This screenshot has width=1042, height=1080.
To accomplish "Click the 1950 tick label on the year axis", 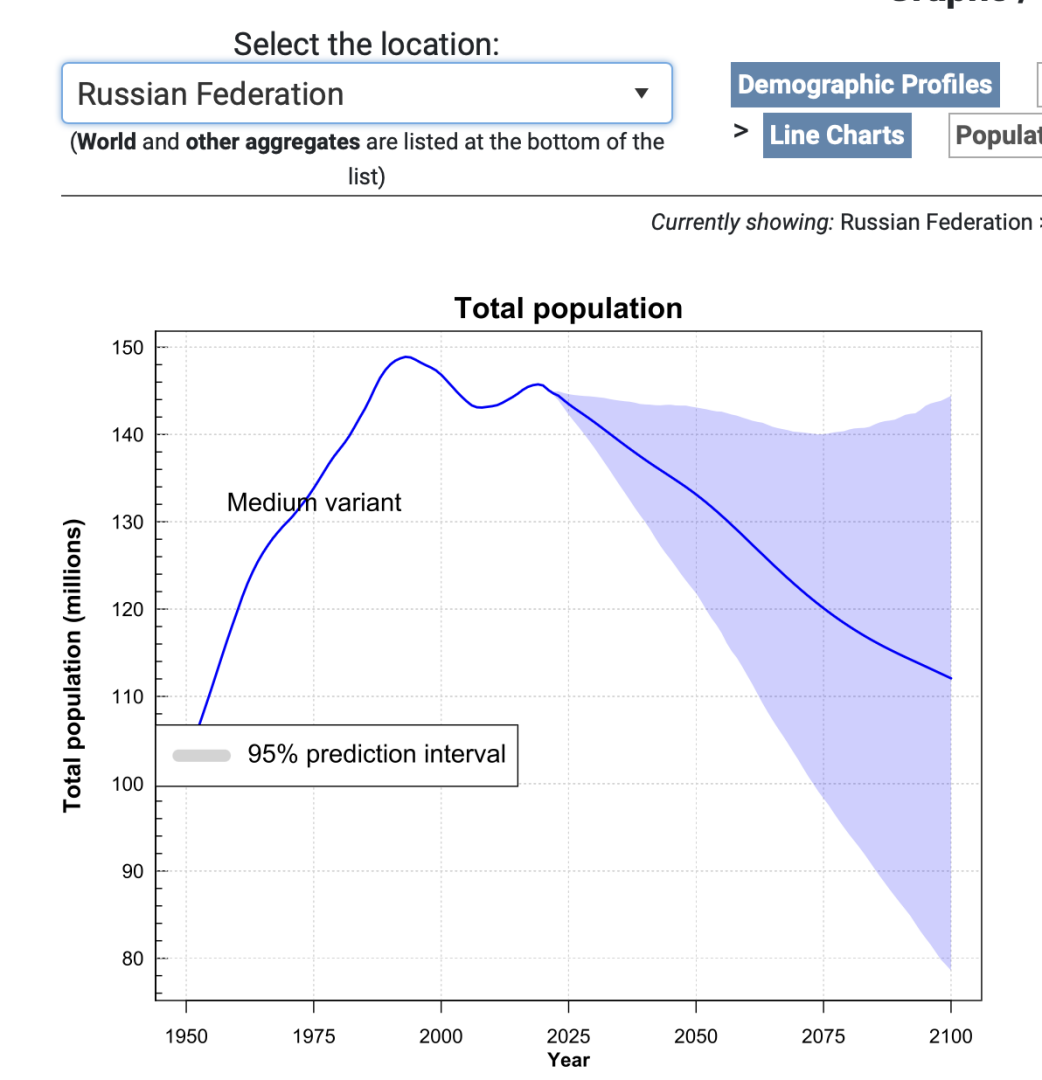I will [186, 1036].
